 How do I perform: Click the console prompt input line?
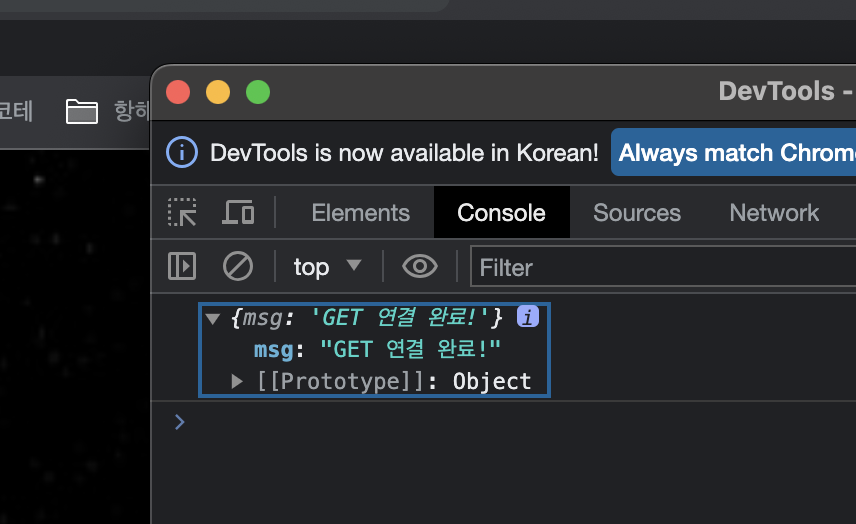513,422
